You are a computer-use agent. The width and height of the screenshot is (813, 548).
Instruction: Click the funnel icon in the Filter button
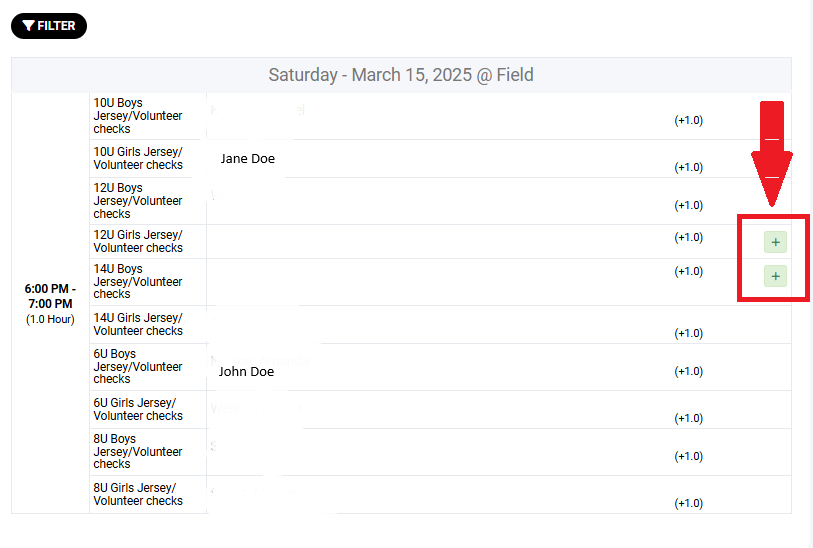point(28,26)
